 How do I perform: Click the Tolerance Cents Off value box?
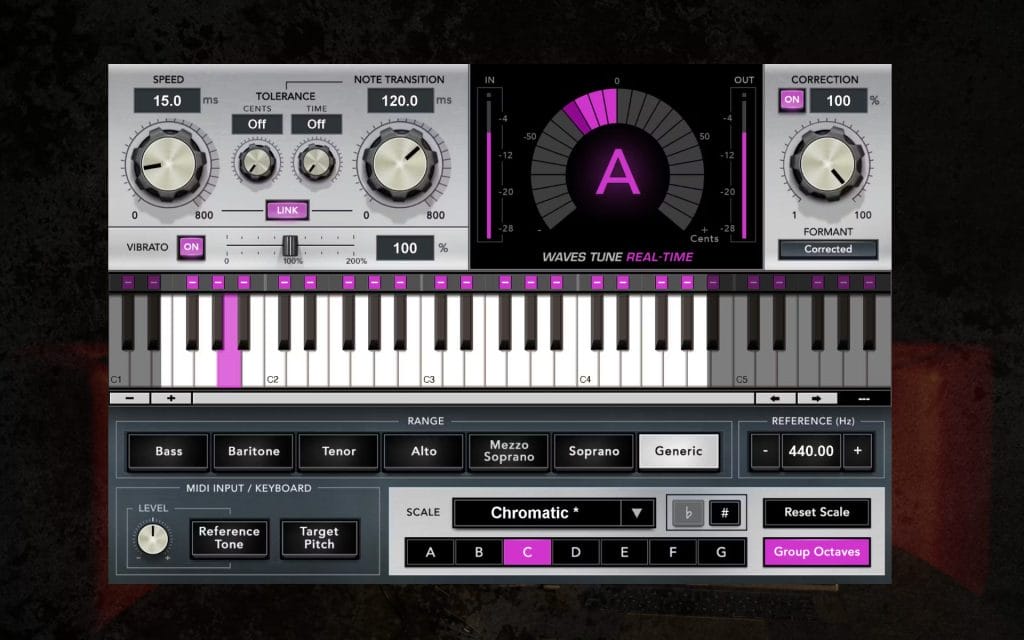pyautogui.click(x=256, y=124)
